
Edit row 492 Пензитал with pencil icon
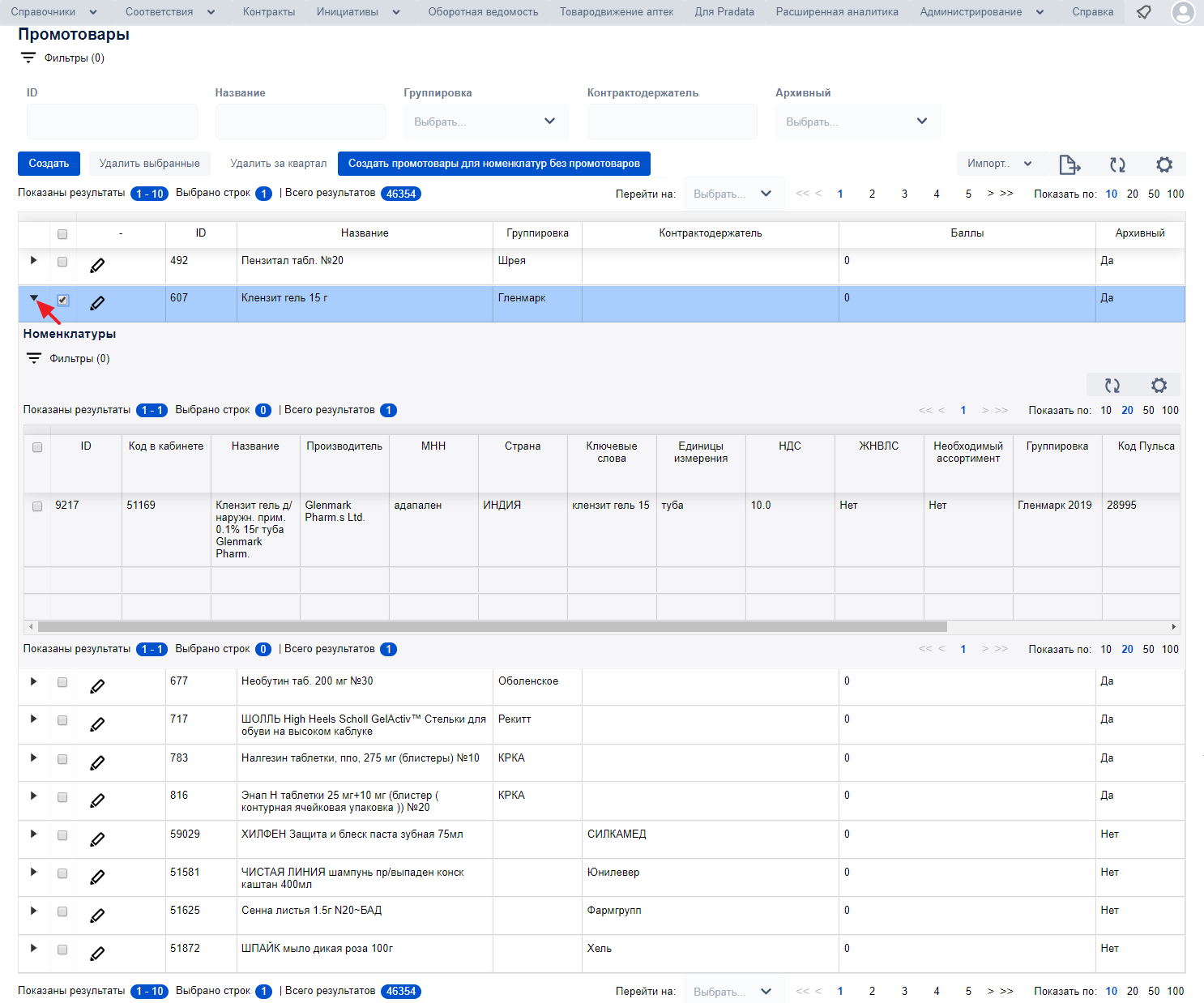point(97,265)
